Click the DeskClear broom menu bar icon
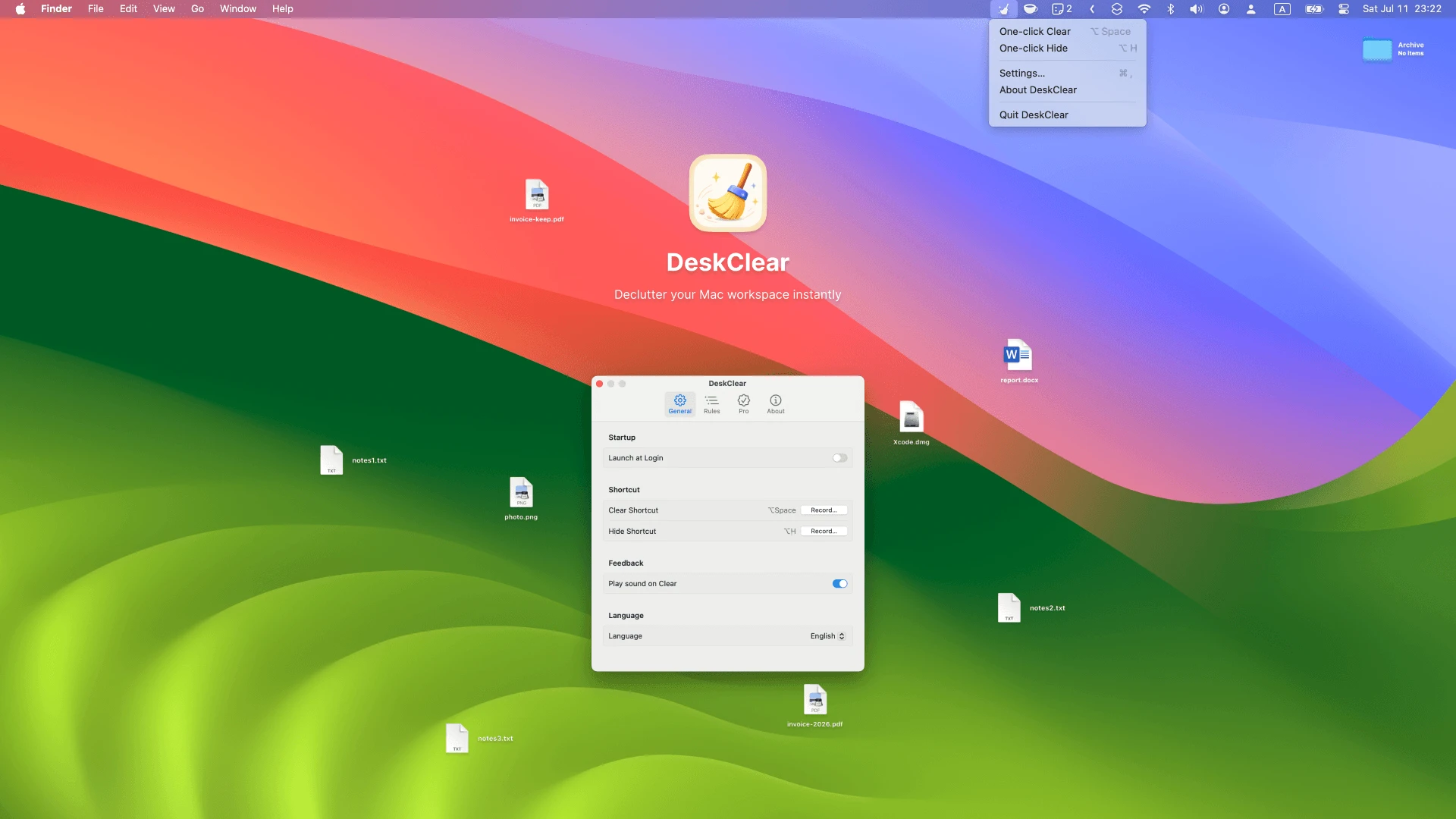Viewport: 1456px width, 819px height. (1003, 9)
